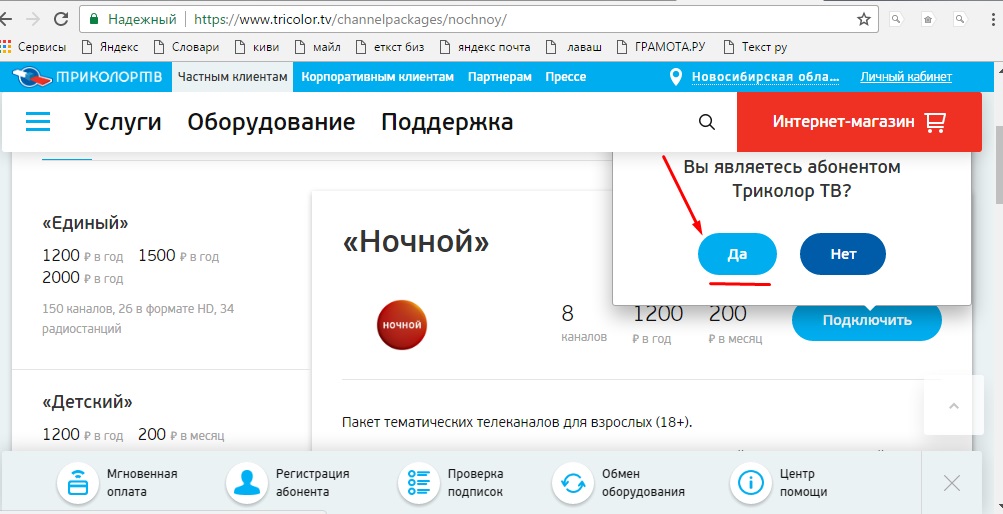The height and width of the screenshot is (514, 1003).
Task: Click the Обмен оборудования refresh icon
Action: point(573,483)
